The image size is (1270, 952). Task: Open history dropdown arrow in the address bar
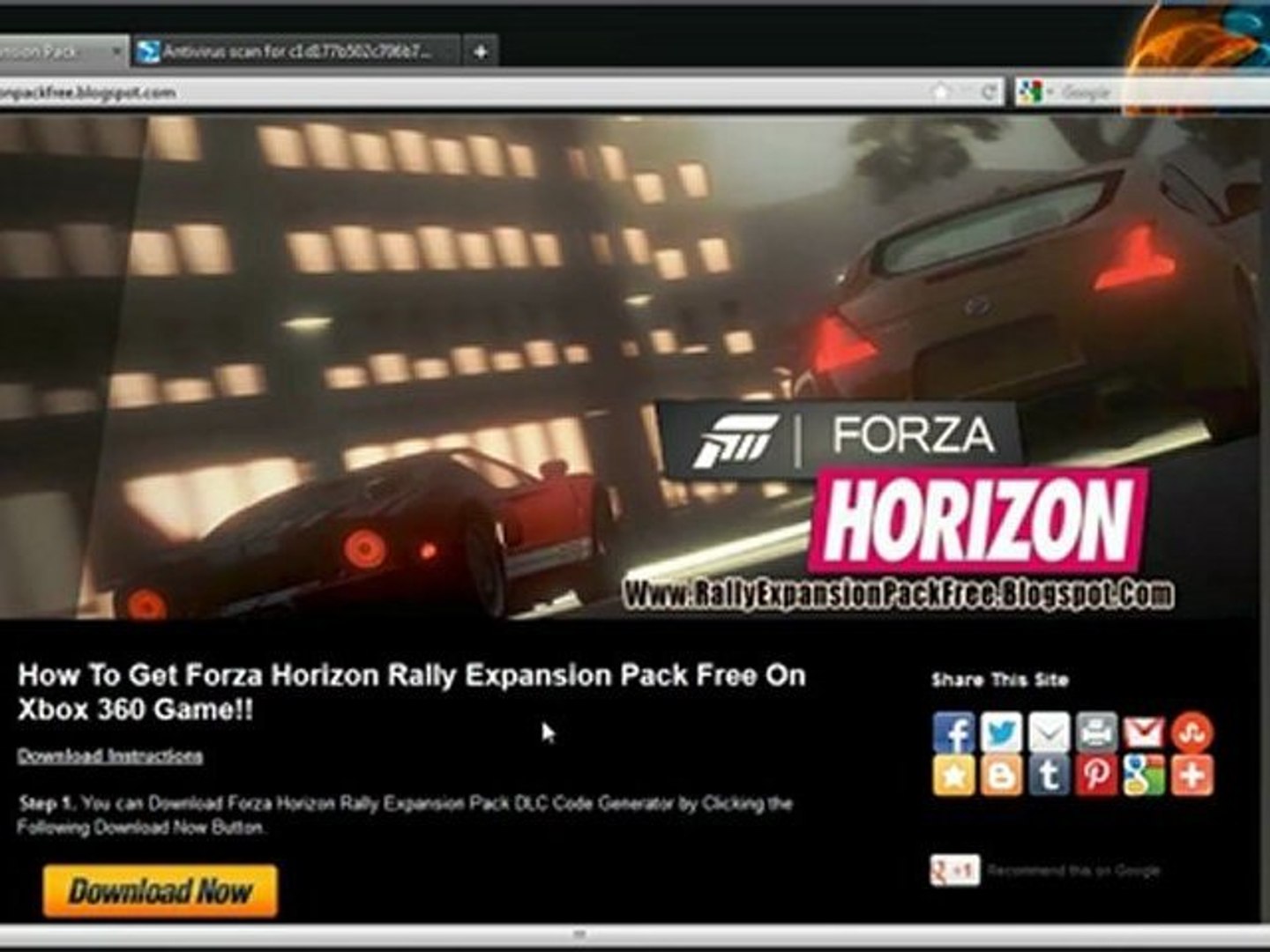coord(966,92)
